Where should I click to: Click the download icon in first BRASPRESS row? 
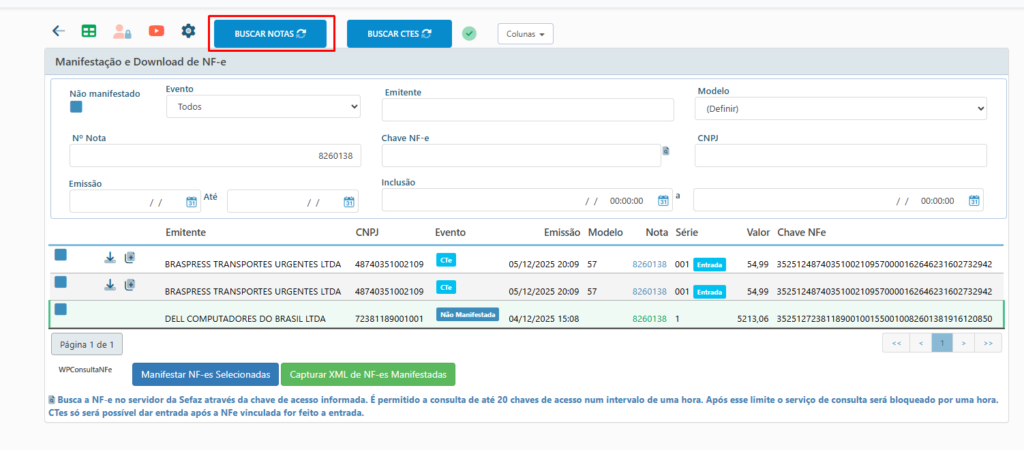(x=110, y=258)
